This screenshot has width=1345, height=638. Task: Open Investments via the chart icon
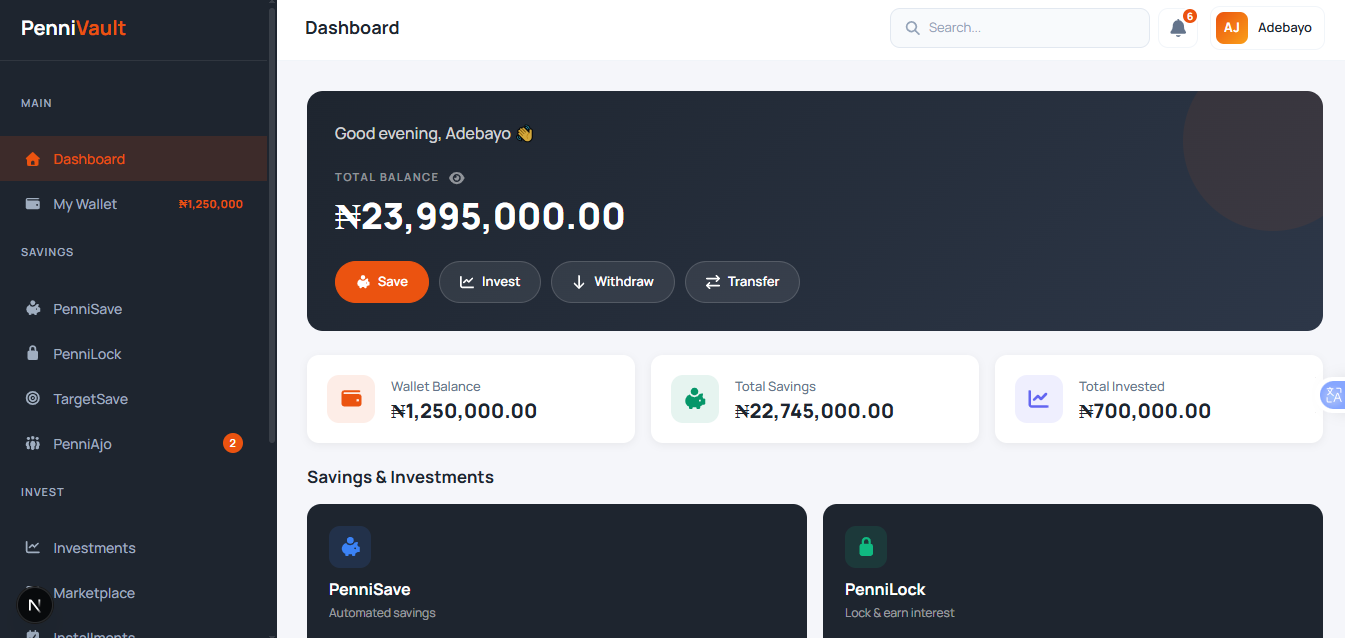(31, 547)
